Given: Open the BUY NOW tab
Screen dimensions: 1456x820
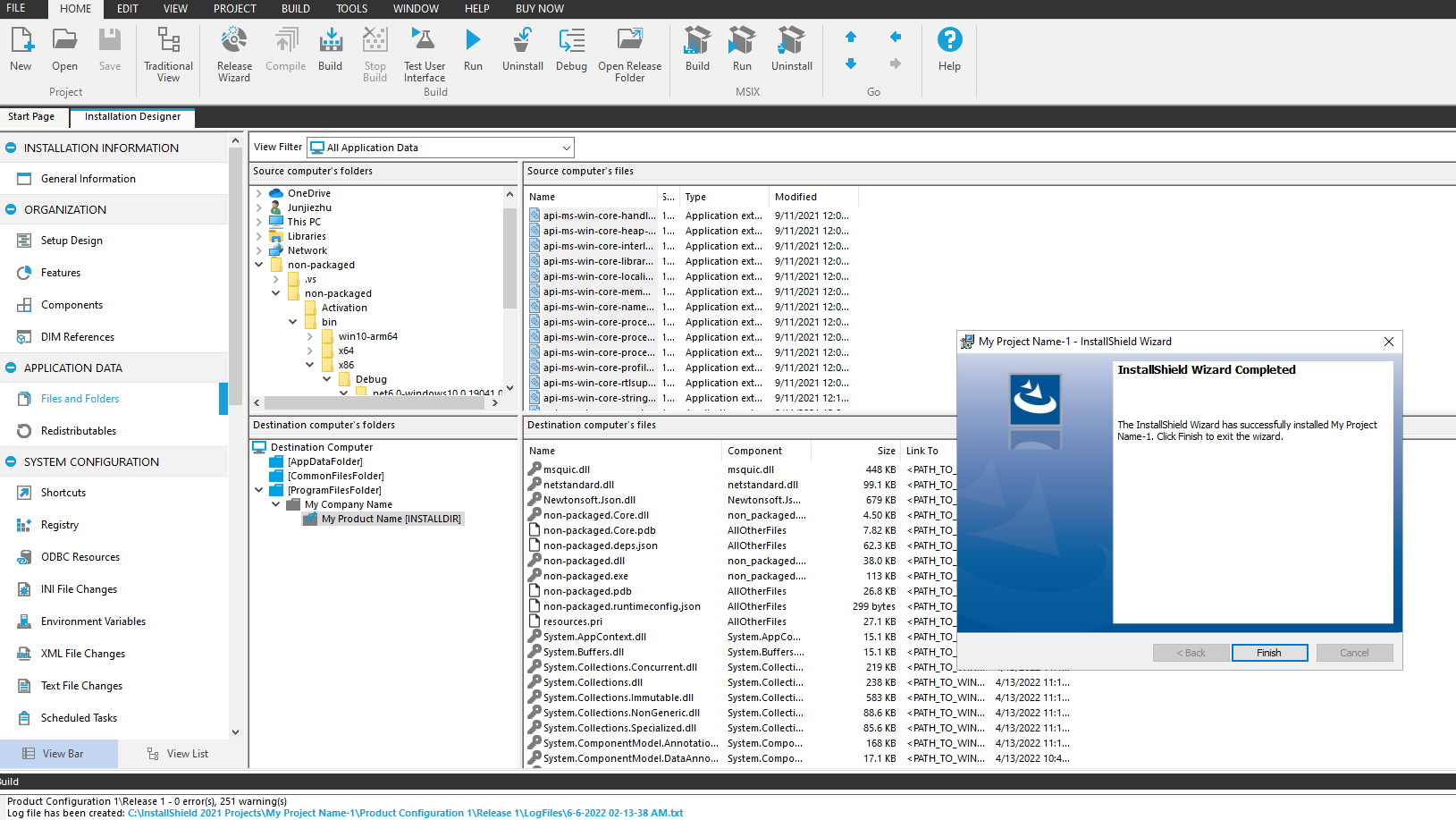Looking at the screenshot, I should click(540, 8).
